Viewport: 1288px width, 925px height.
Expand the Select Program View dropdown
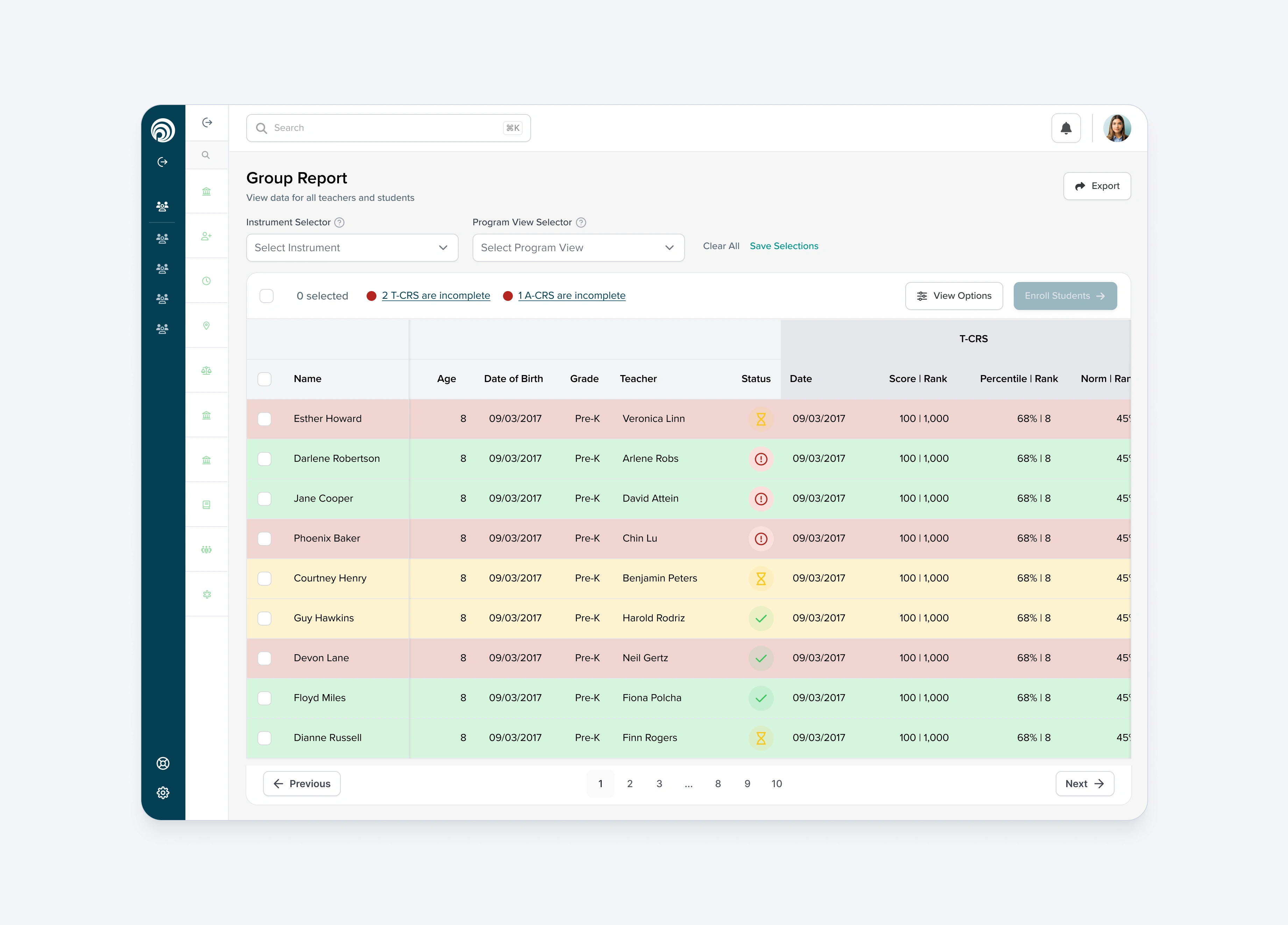pyautogui.click(x=578, y=248)
